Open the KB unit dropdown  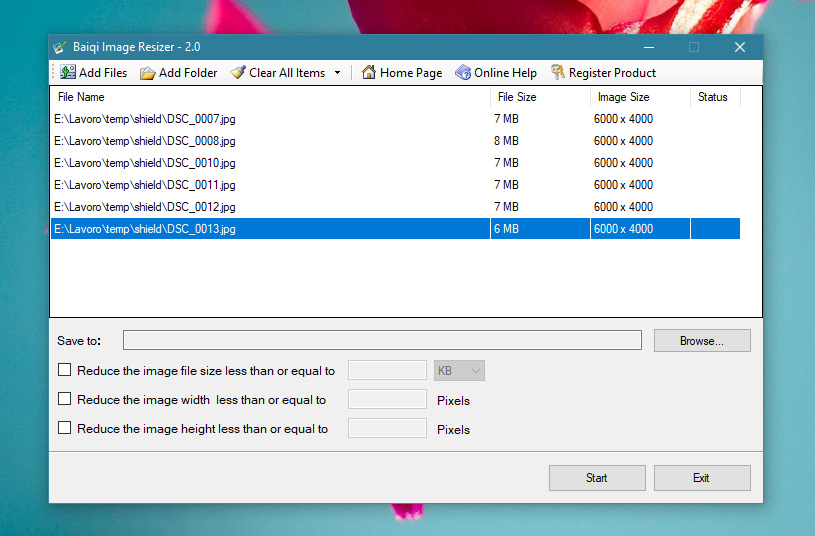click(460, 371)
